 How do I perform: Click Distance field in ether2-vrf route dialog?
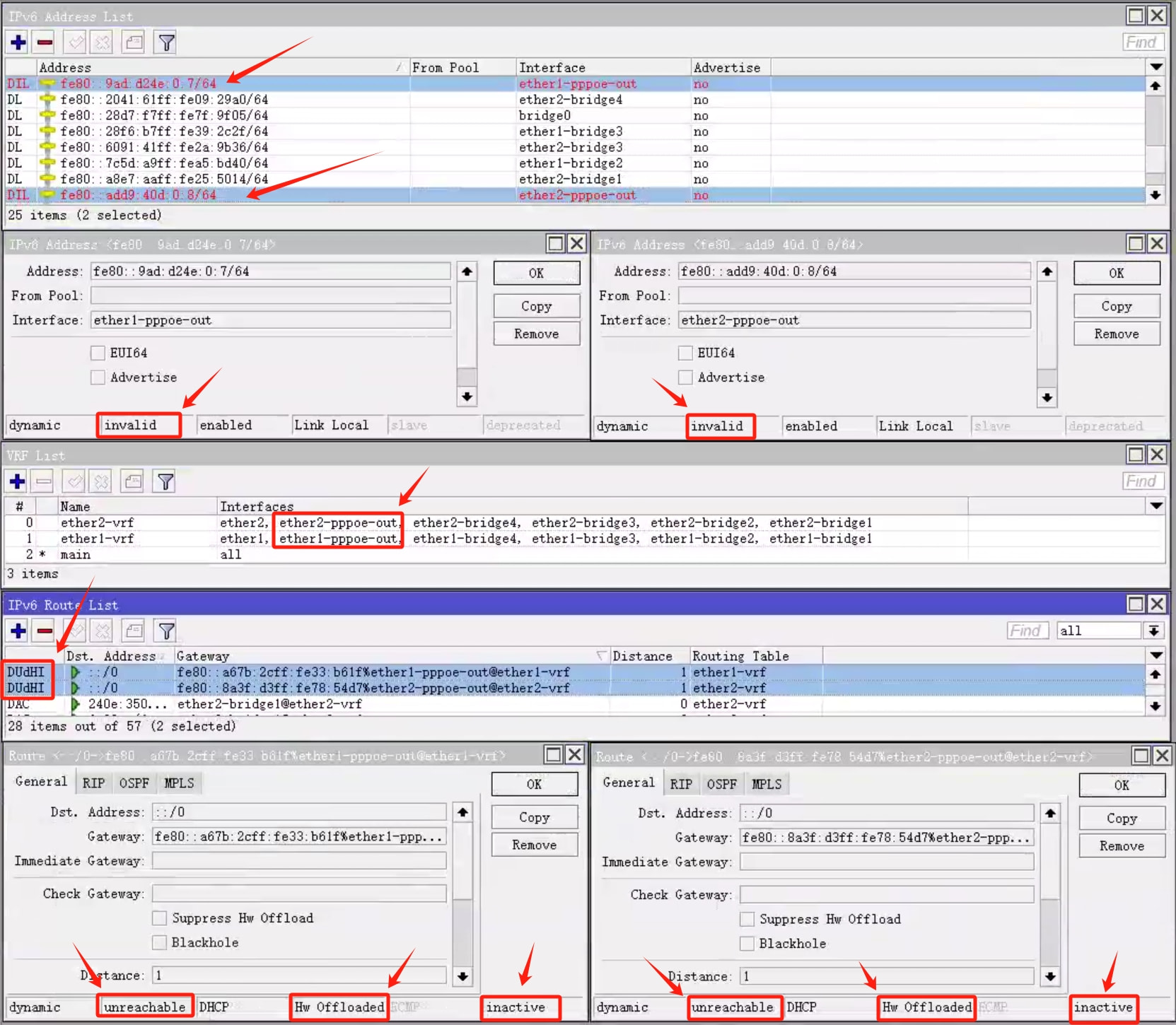(887, 976)
